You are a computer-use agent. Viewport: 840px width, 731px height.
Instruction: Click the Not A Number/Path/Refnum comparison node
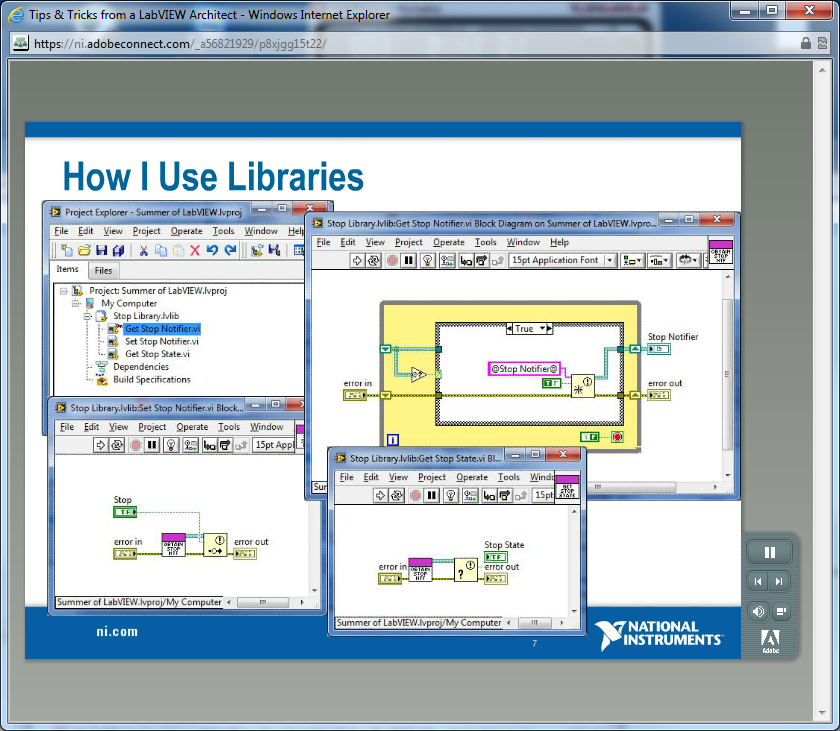coord(418,374)
